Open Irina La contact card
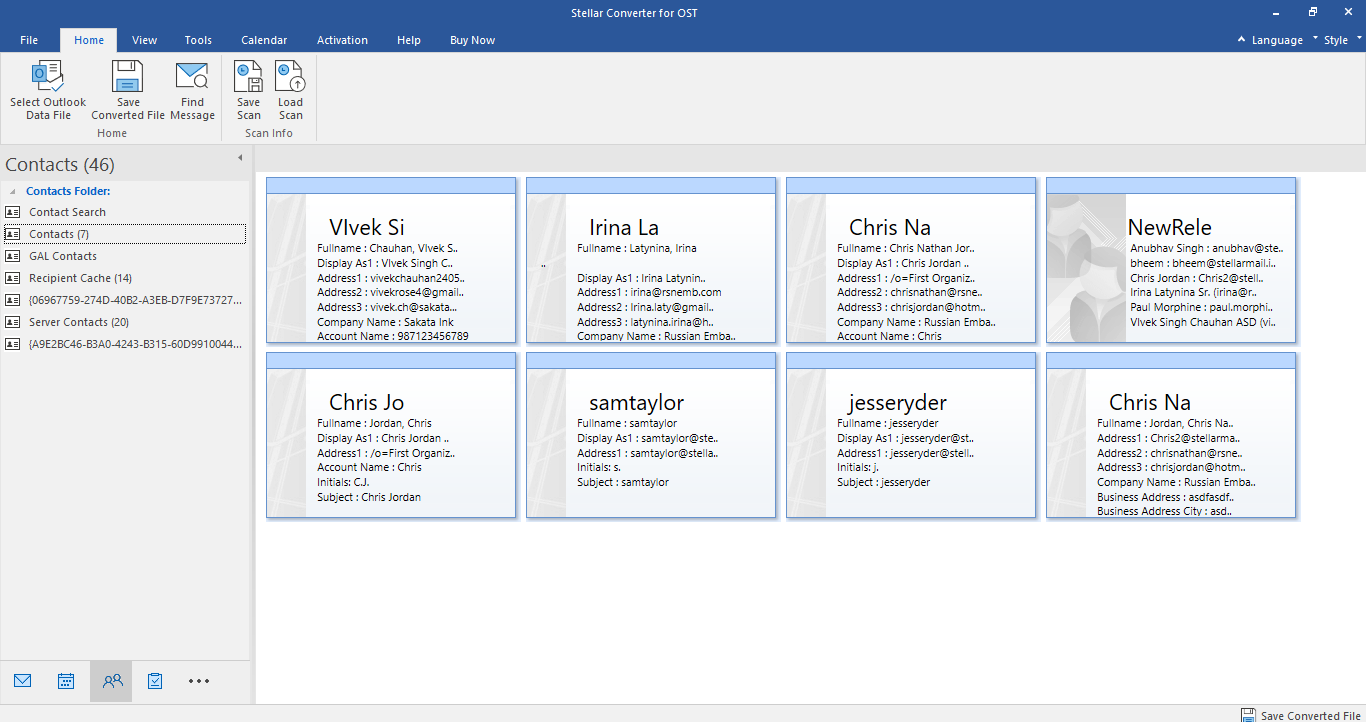Image resolution: width=1366 pixels, height=722 pixels. click(x=651, y=260)
